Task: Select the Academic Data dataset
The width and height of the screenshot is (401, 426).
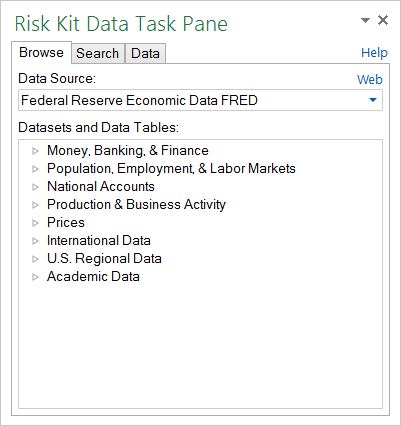Action: [x=93, y=276]
